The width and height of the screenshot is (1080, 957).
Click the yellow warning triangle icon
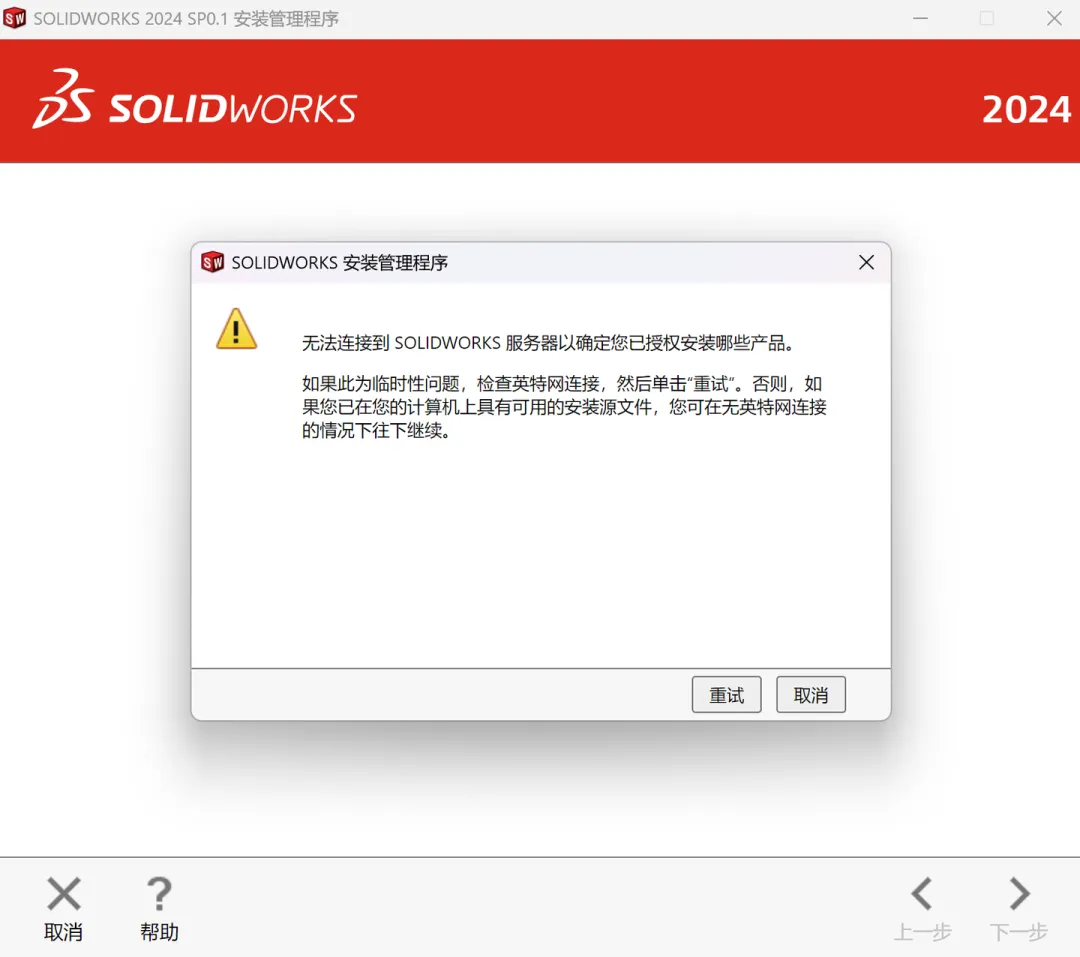pyautogui.click(x=236, y=329)
